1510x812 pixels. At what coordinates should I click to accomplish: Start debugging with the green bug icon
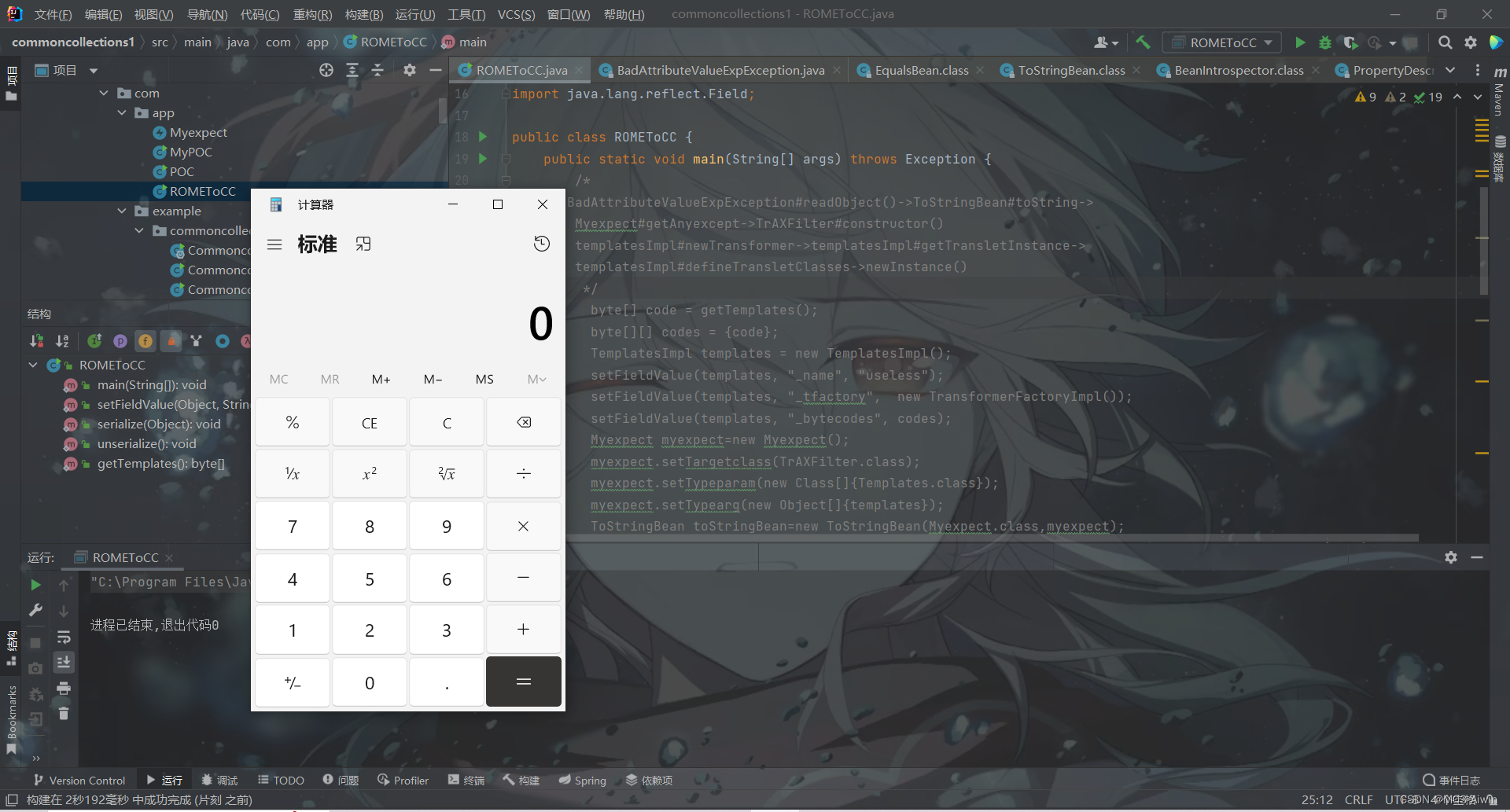click(x=1325, y=42)
